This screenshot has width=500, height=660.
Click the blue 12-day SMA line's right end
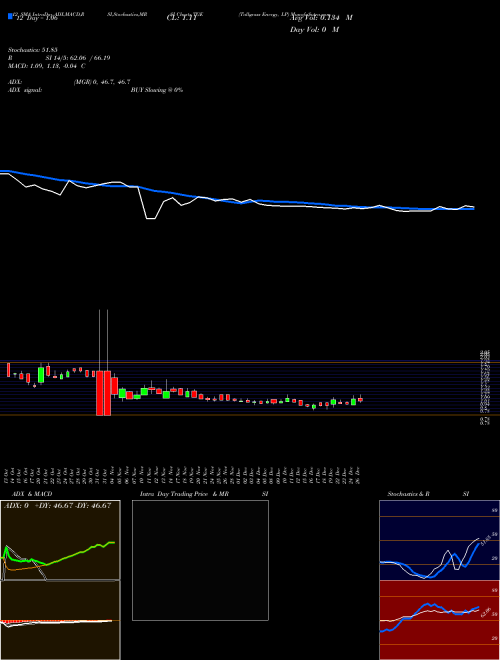point(473,209)
